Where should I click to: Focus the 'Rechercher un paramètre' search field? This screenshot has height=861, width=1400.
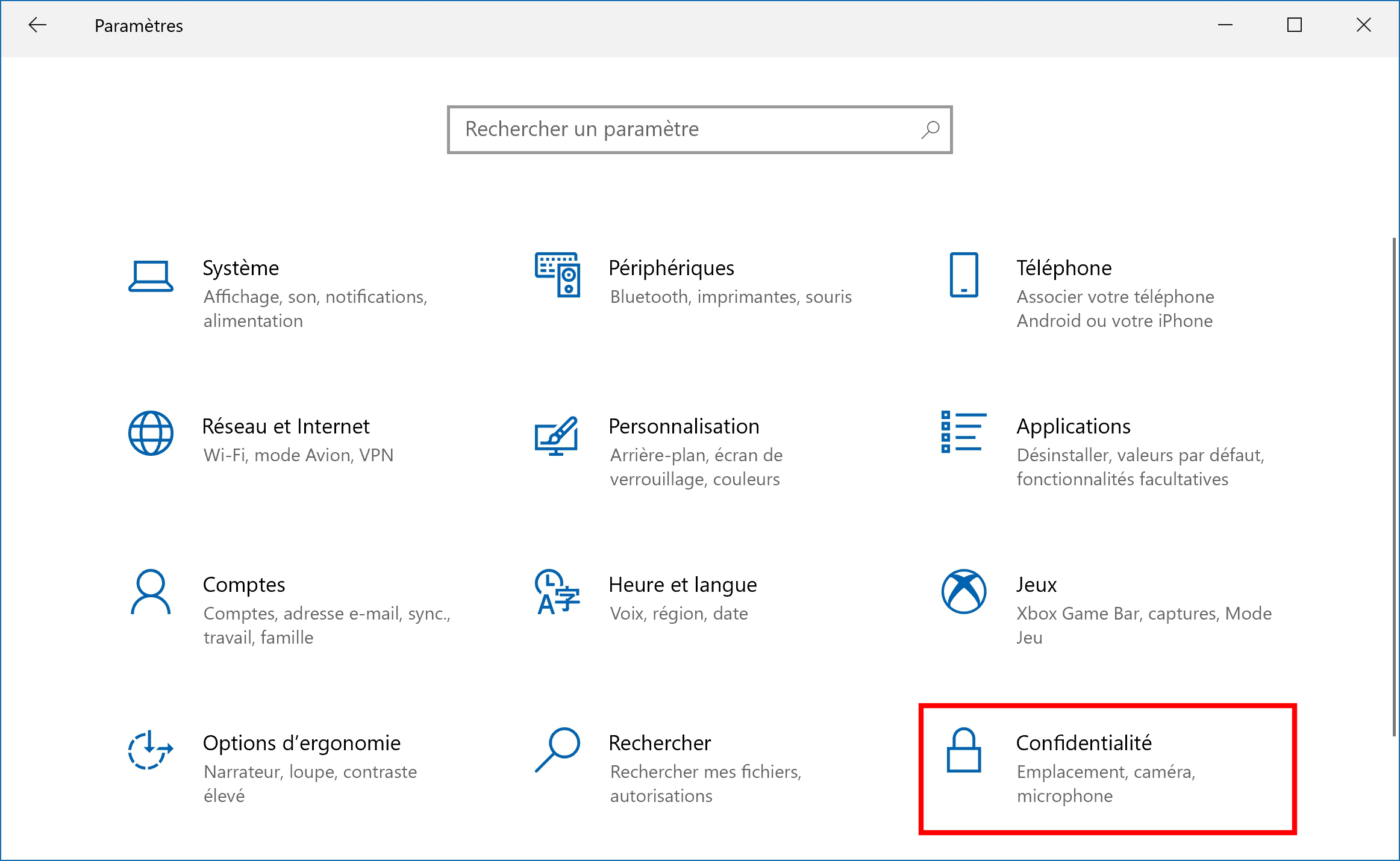click(x=699, y=129)
